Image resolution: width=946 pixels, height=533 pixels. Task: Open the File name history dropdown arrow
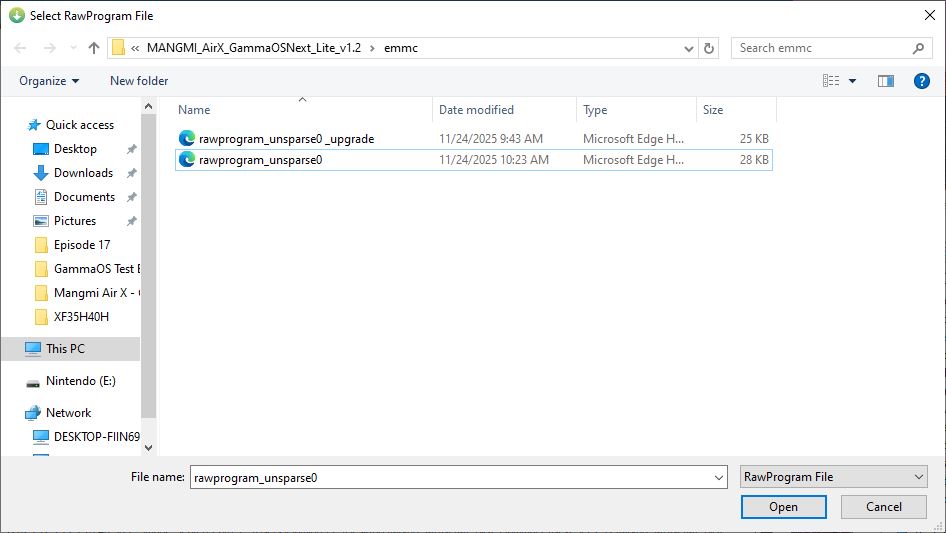click(x=718, y=478)
